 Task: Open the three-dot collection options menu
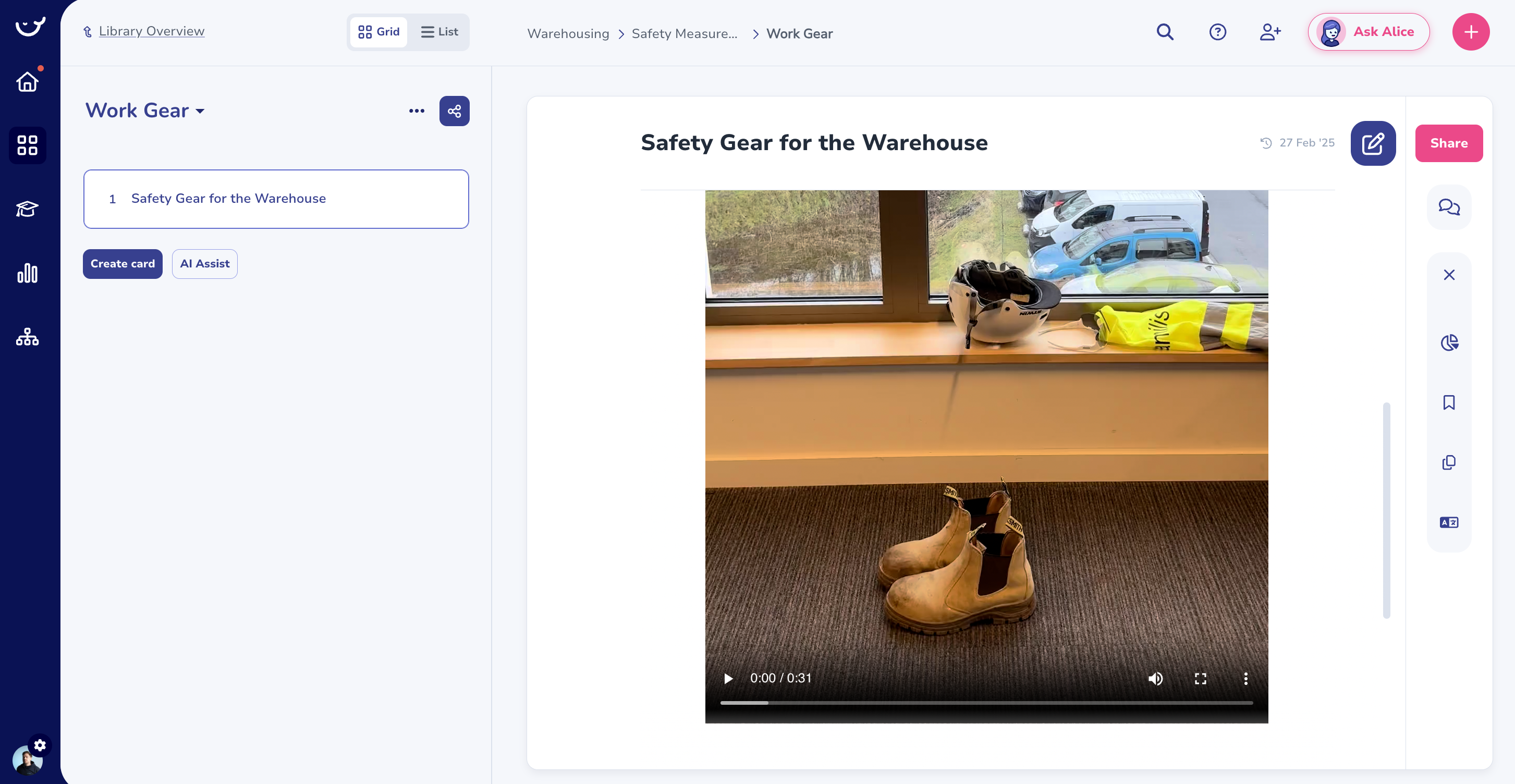pyautogui.click(x=417, y=111)
